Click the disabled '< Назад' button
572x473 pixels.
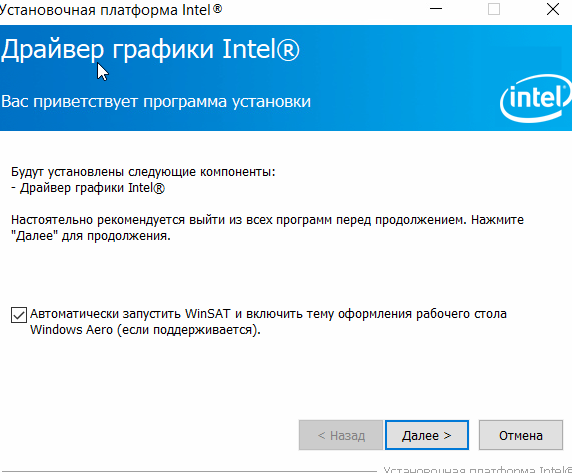point(341,435)
